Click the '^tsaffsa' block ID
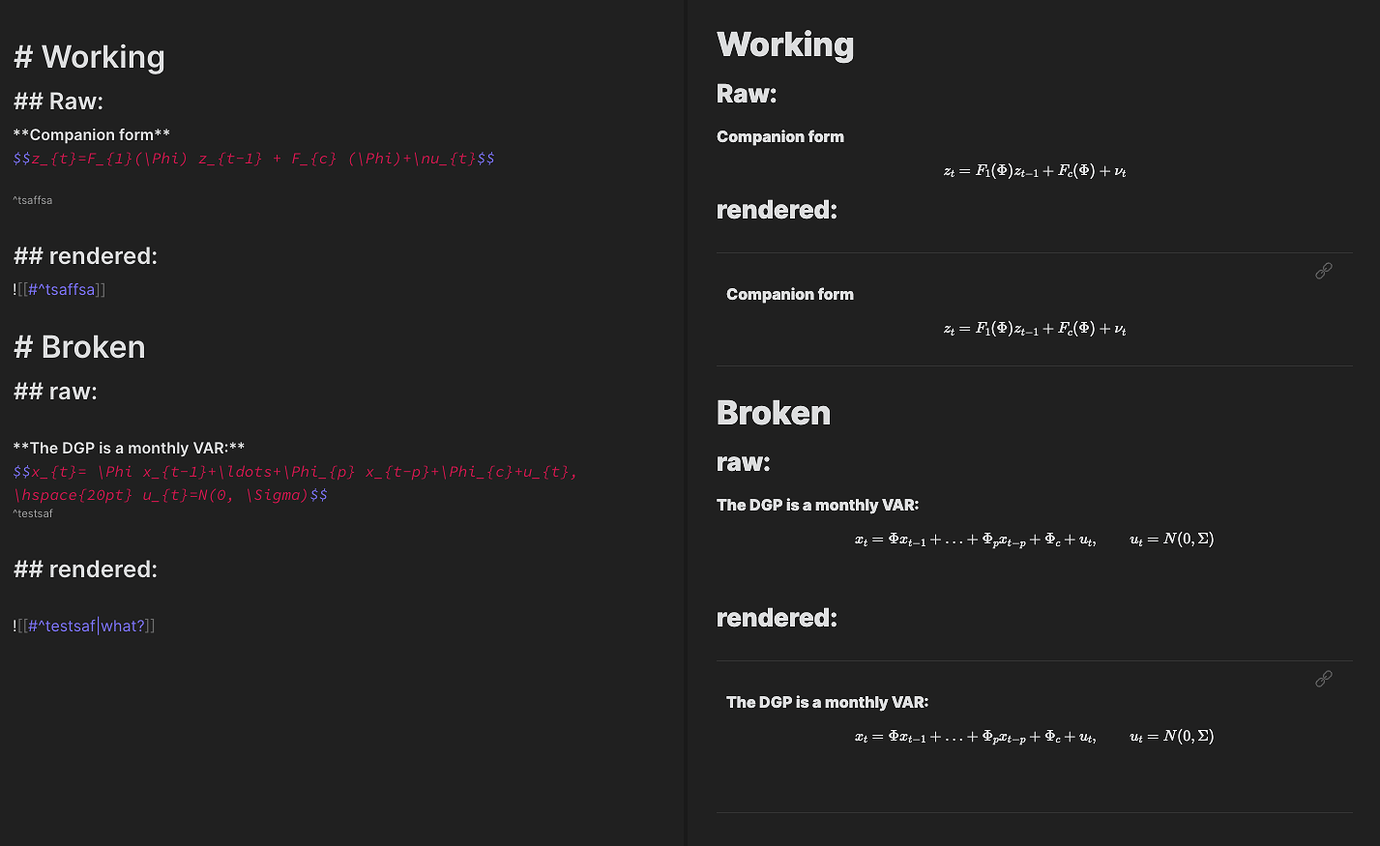 33,200
